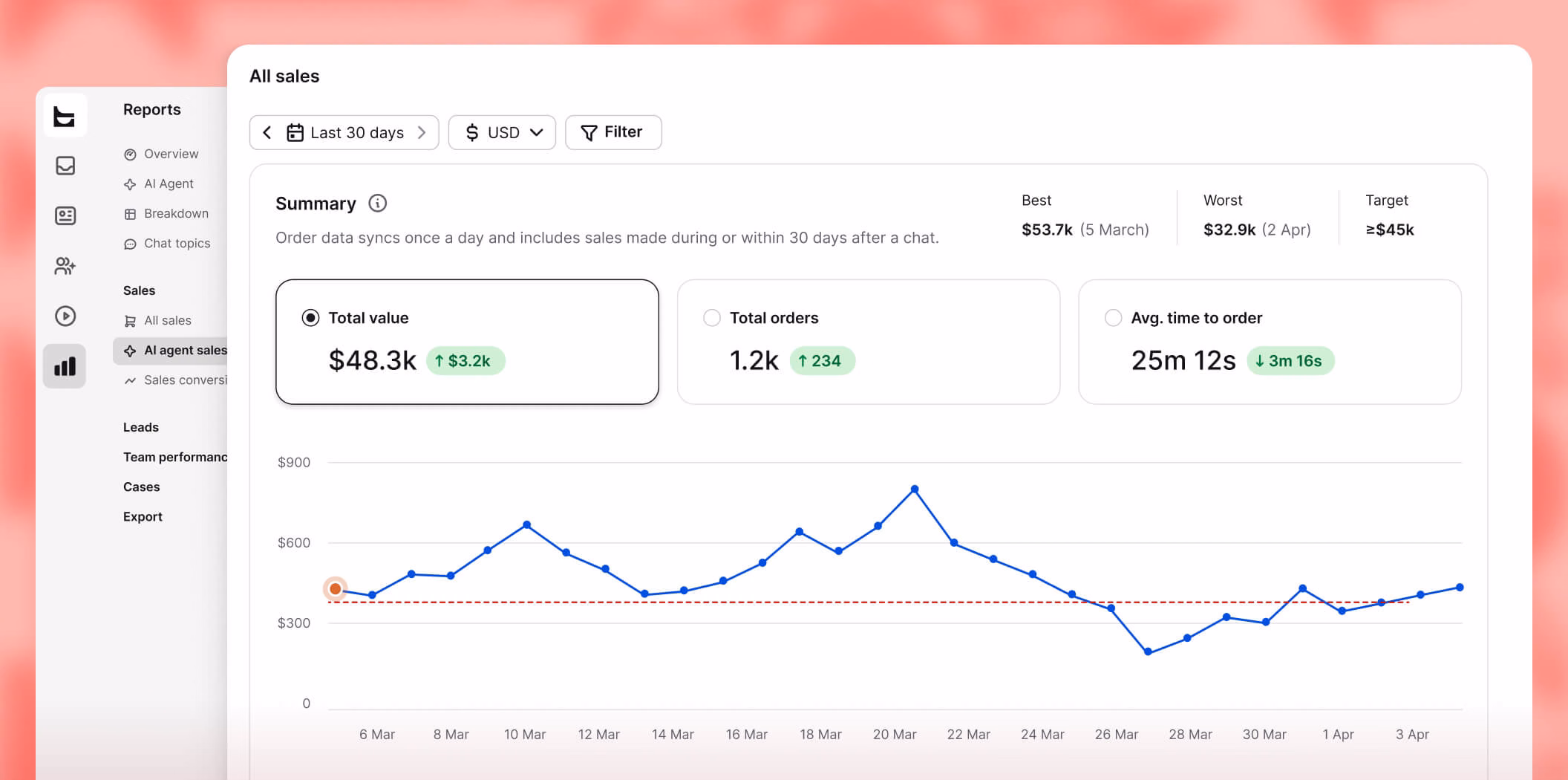
Task: Click the Target value ≥$45k
Action: coord(1390,230)
